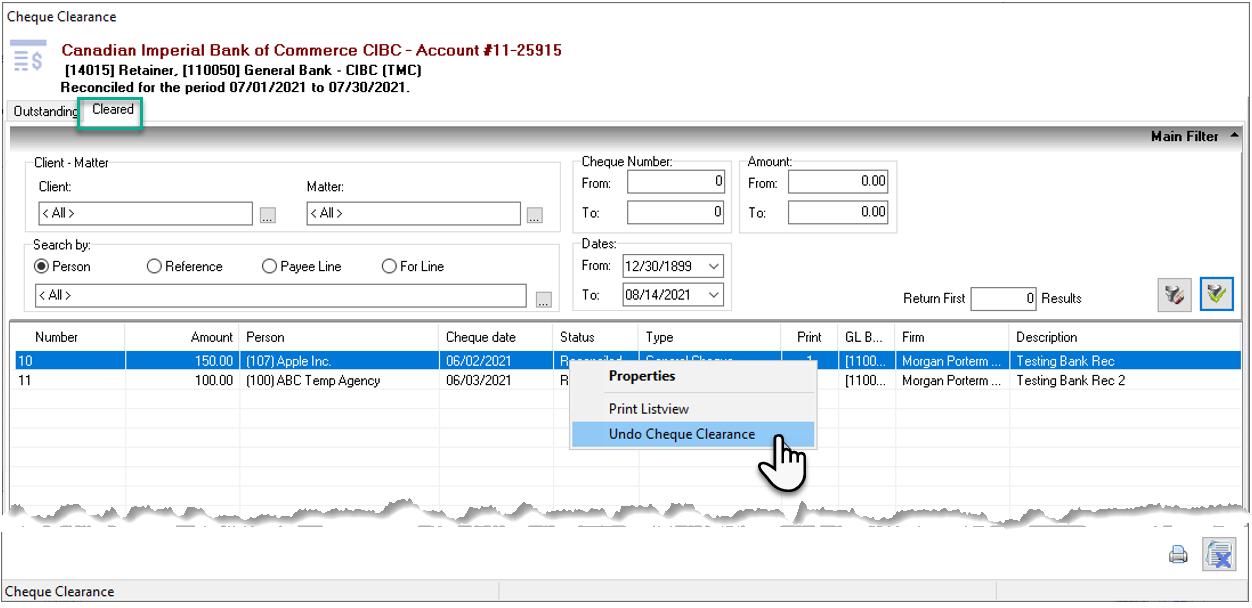Sort by the Person column header
Image resolution: width=1252 pixels, height=608 pixels.
(340, 337)
